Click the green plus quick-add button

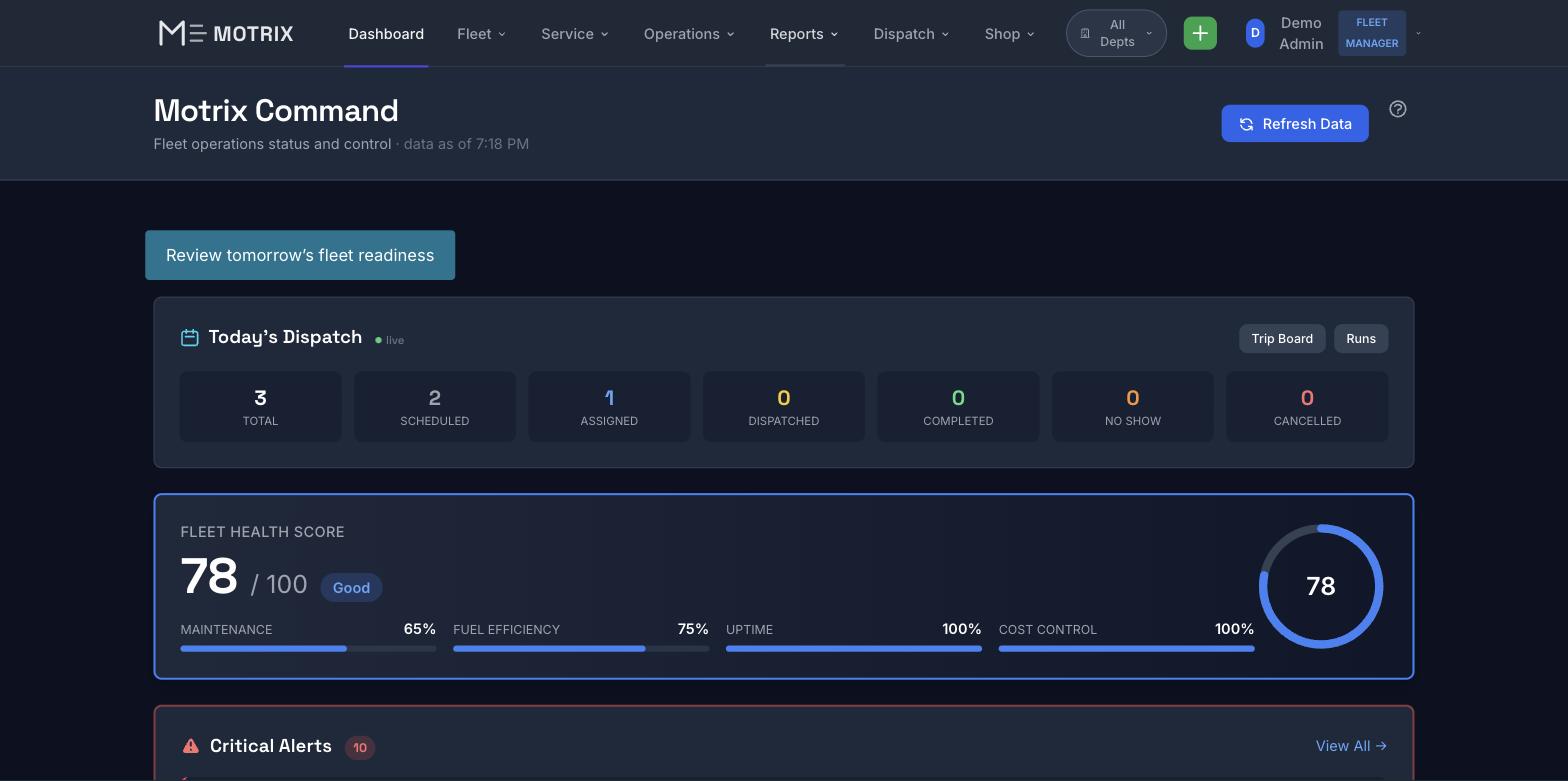[x=1200, y=33]
